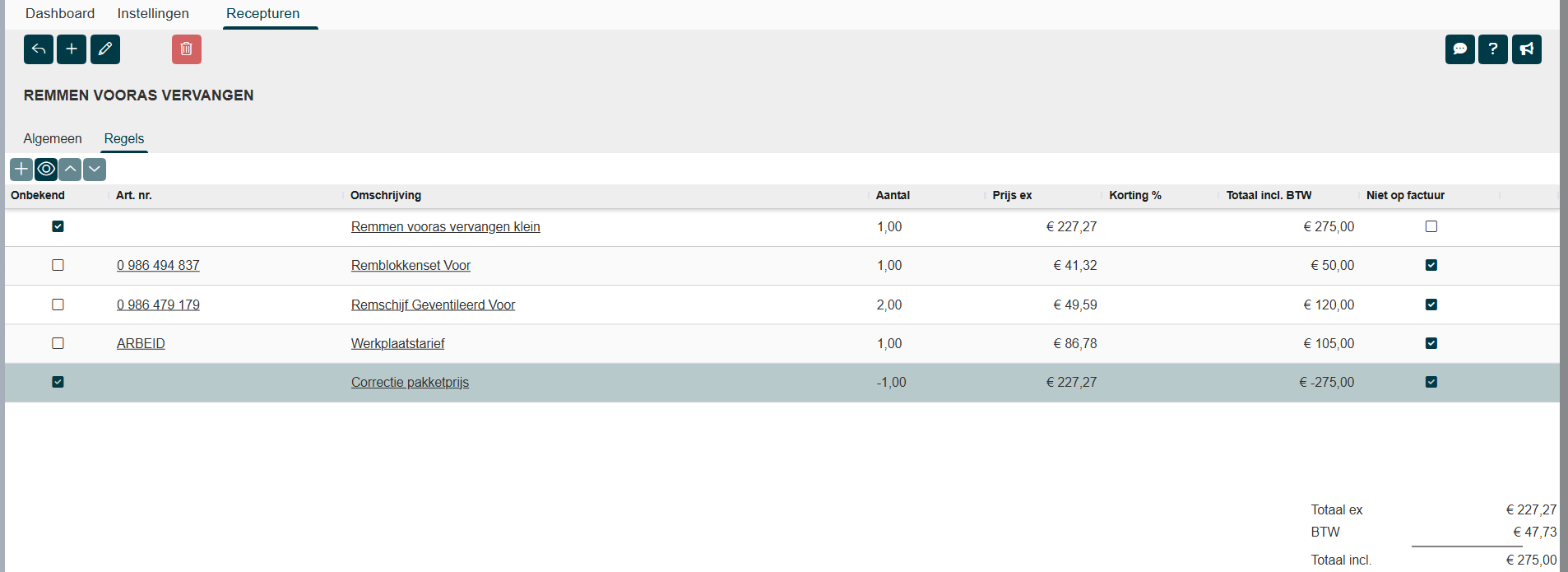Uncheck Onbekend for Remmen vooras vervangen klein
This screenshot has height=572, width=1568.
pos(58,226)
